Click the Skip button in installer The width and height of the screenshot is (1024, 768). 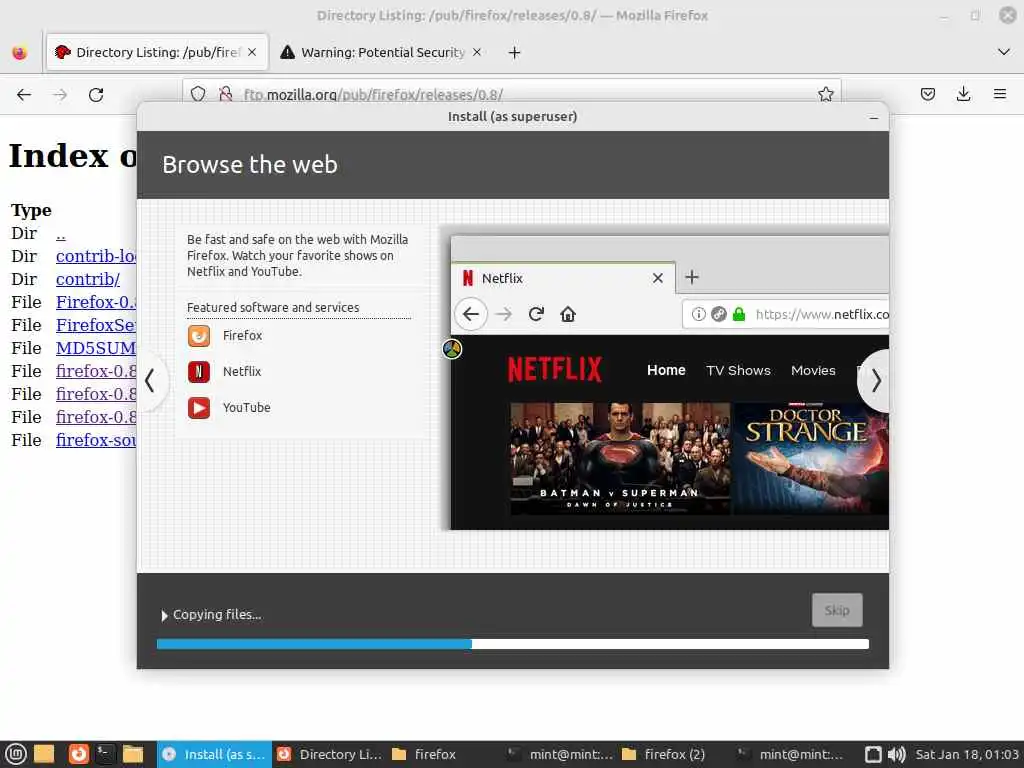[x=837, y=610]
